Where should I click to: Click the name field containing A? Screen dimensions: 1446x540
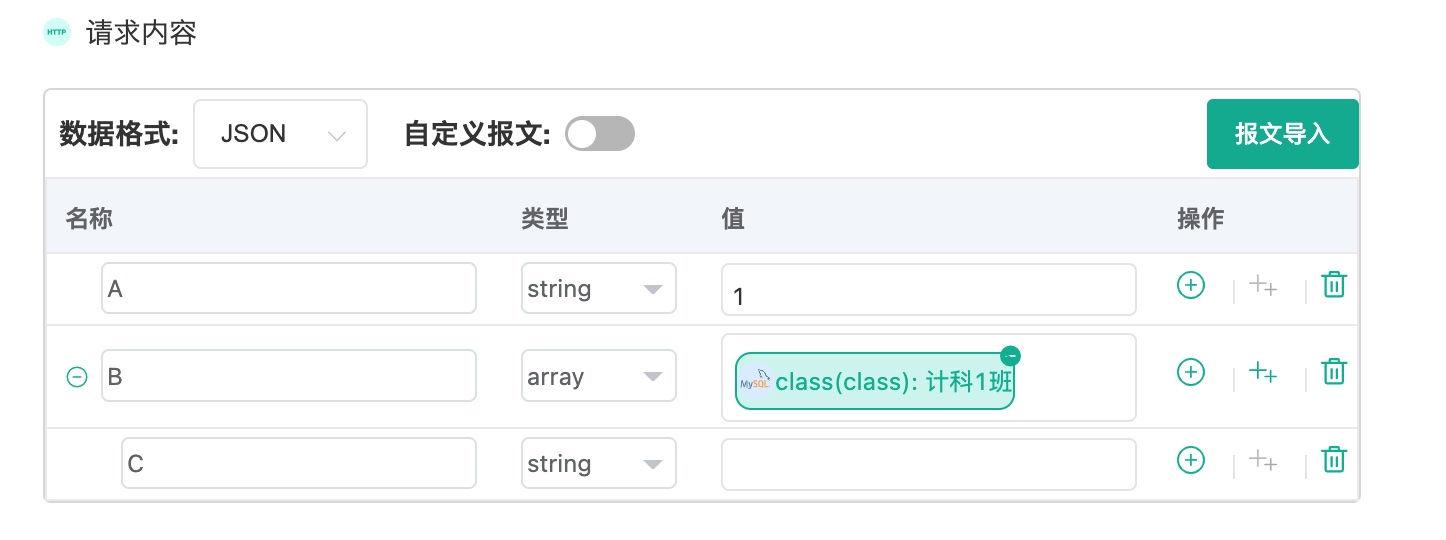point(289,288)
